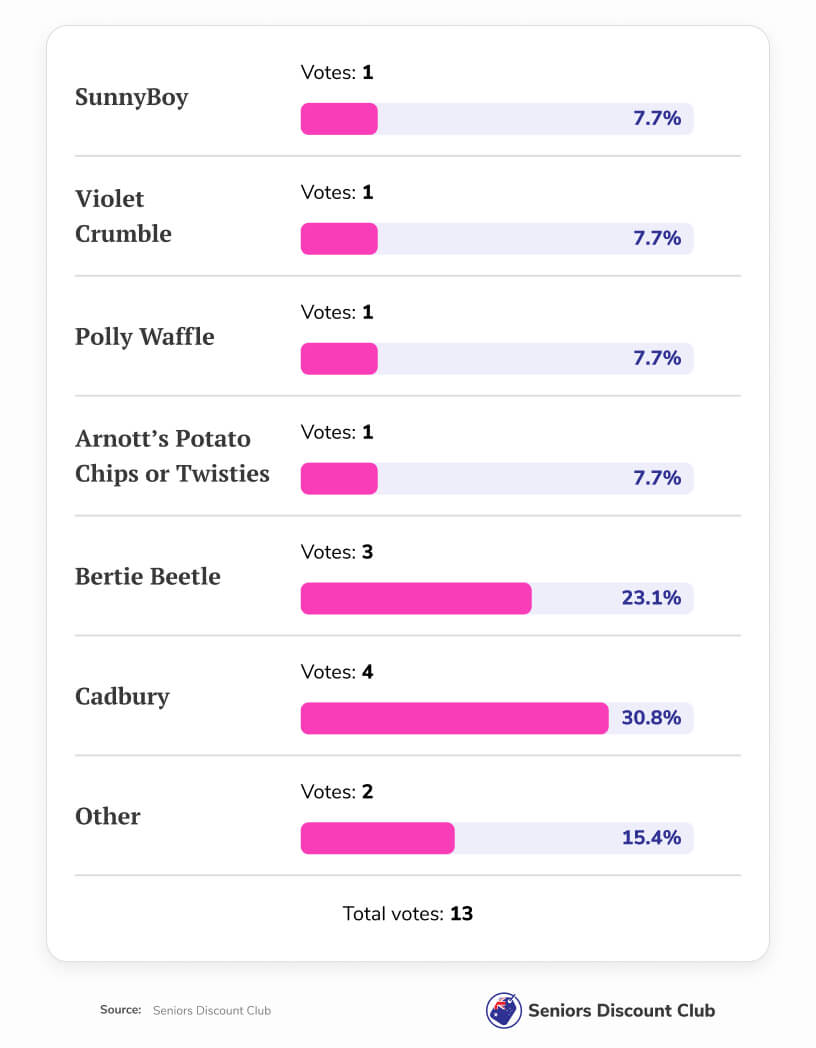Click the 23.1% value for Bertie Beetle
The width and height of the screenshot is (816, 1048).
[x=651, y=598]
